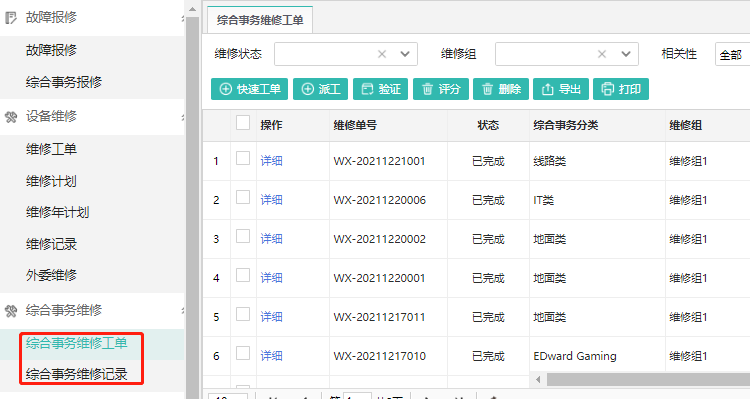Open 外委维修 menu item
The width and height of the screenshot is (750, 399).
click(x=51, y=275)
